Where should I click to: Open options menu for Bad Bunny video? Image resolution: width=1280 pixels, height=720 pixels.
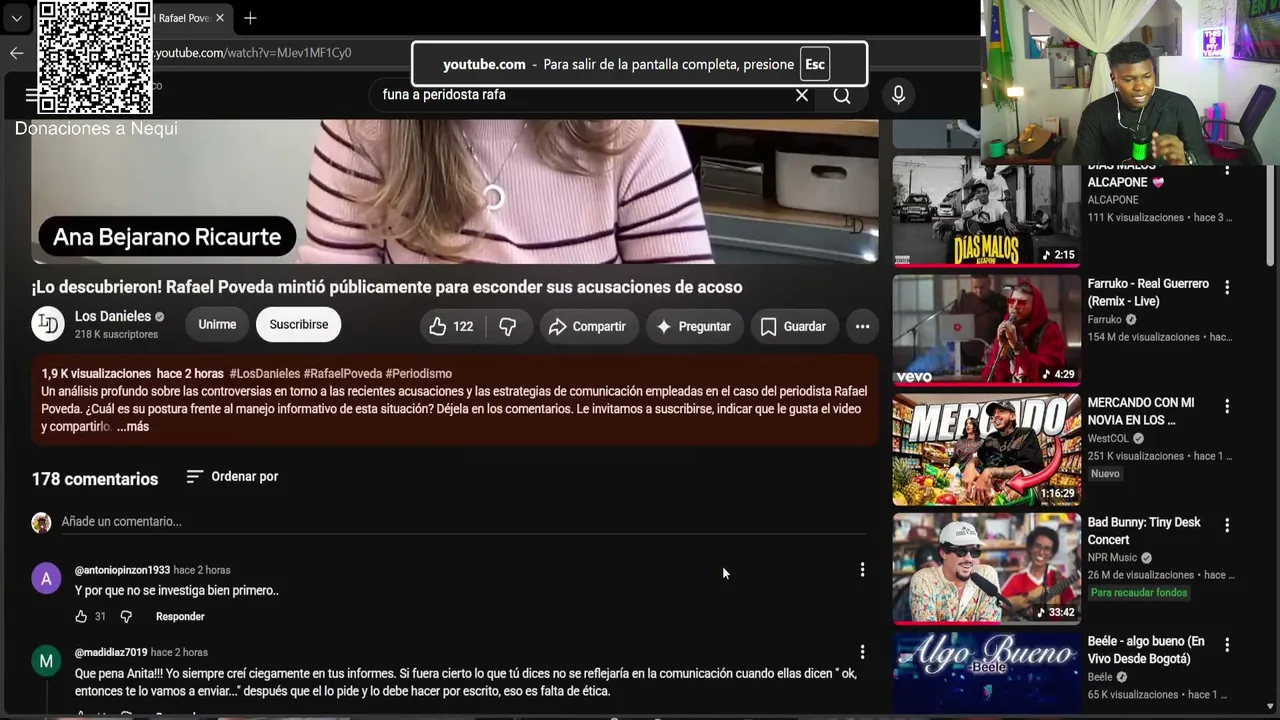[x=1227, y=525]
